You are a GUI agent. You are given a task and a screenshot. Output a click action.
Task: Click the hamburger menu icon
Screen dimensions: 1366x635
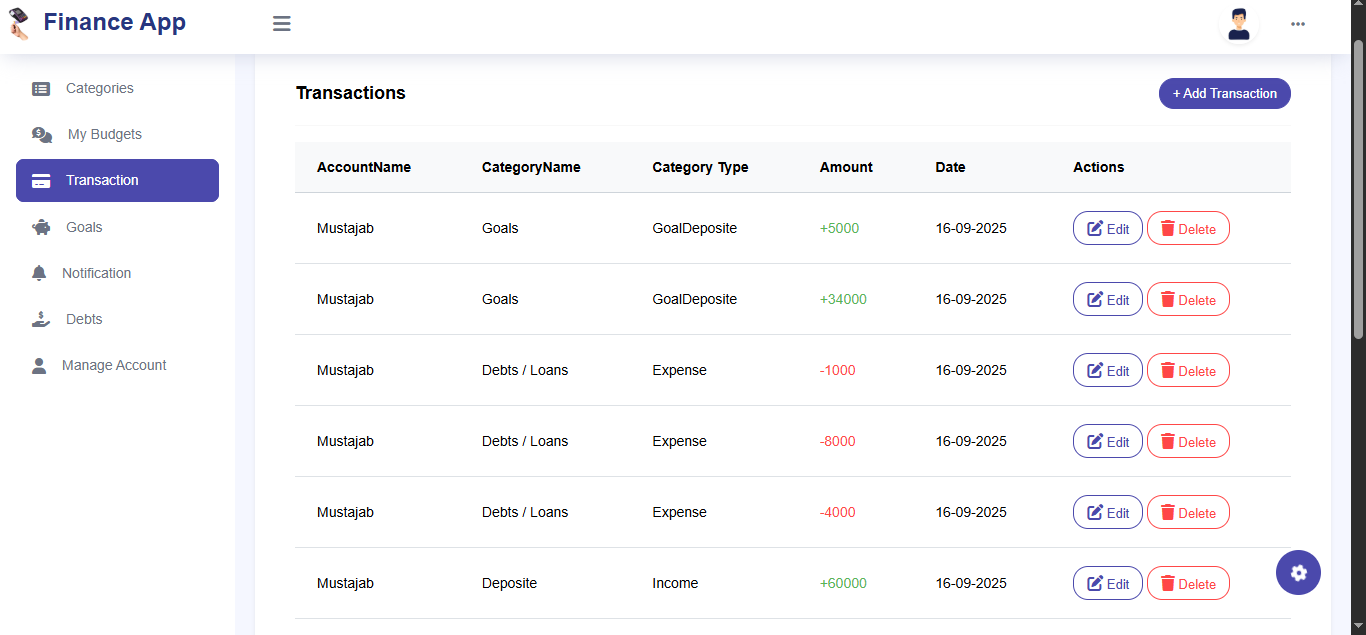pyautogui.click(x=282, y=24)
